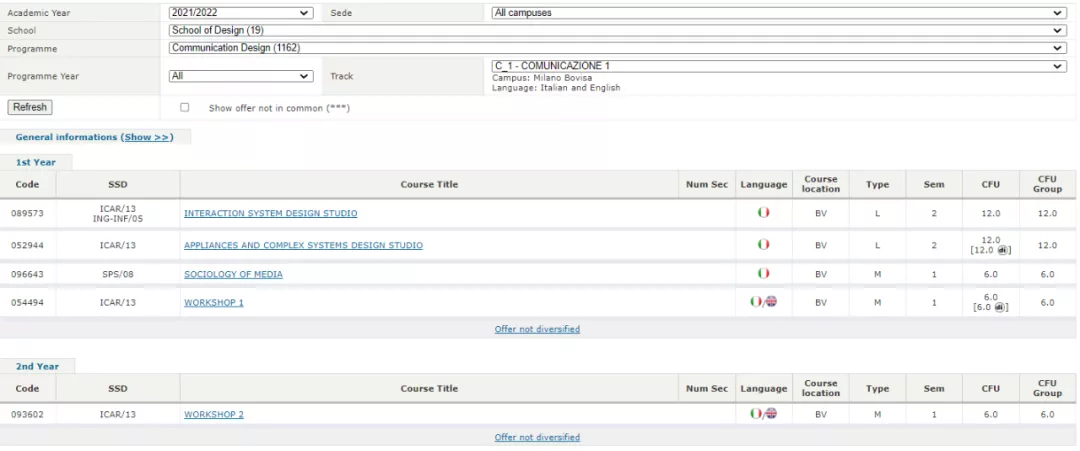
Task: Open the WORKSHOP 2 course link
Action: pos(214,415)
